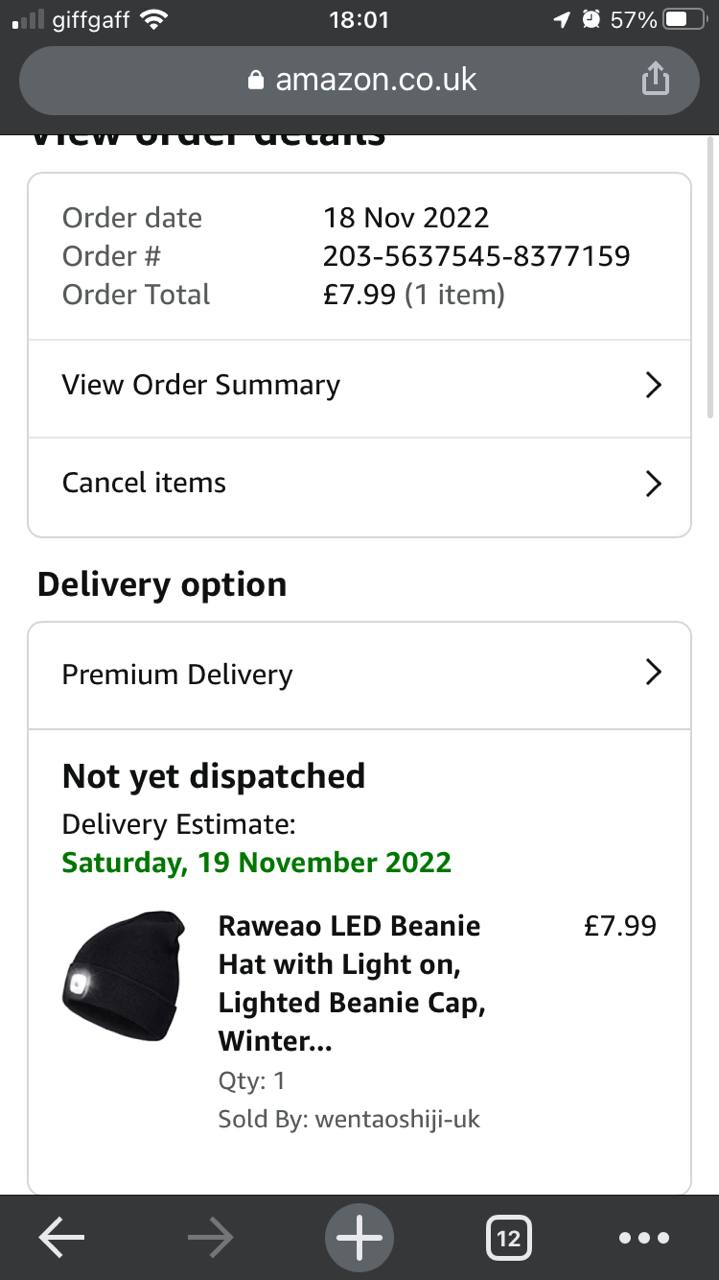Tap the alarm clock status icon
This screenshot has width=719, height=1280.
[x=592, y=19]
